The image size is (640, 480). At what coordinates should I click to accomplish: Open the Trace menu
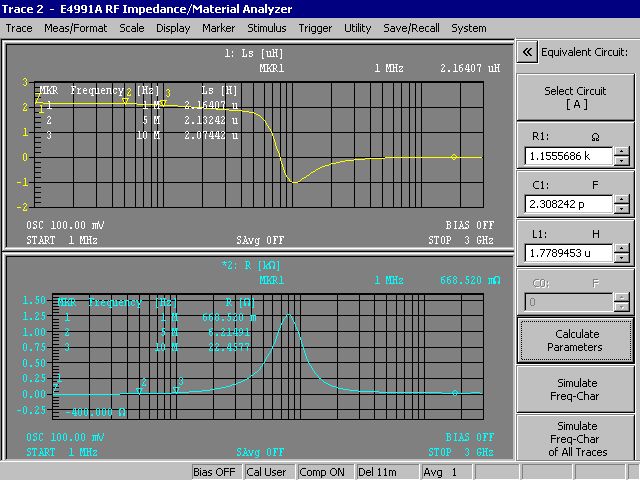(x=19, y=28)
